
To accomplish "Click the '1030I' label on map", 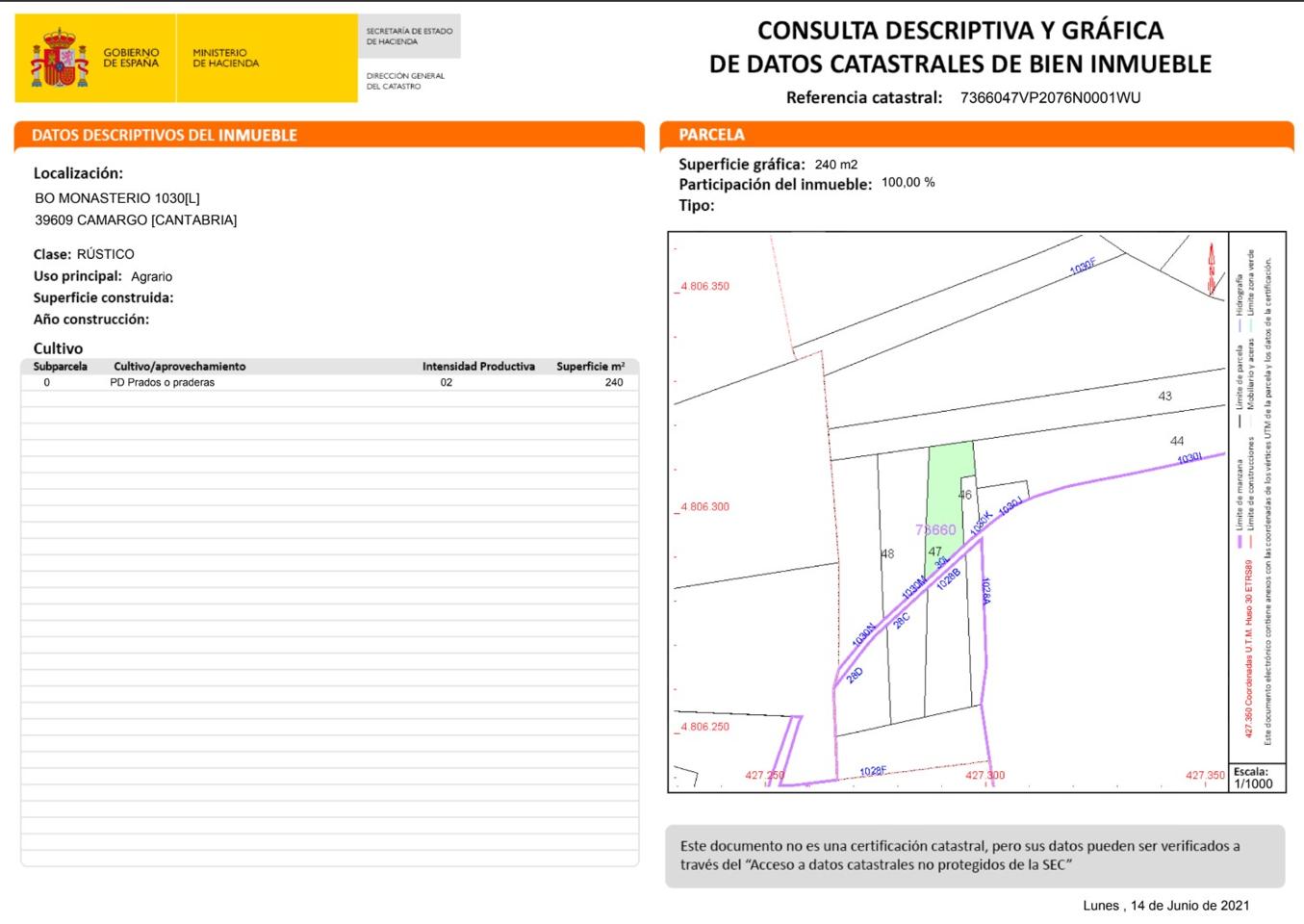I will click(1189, 458).
